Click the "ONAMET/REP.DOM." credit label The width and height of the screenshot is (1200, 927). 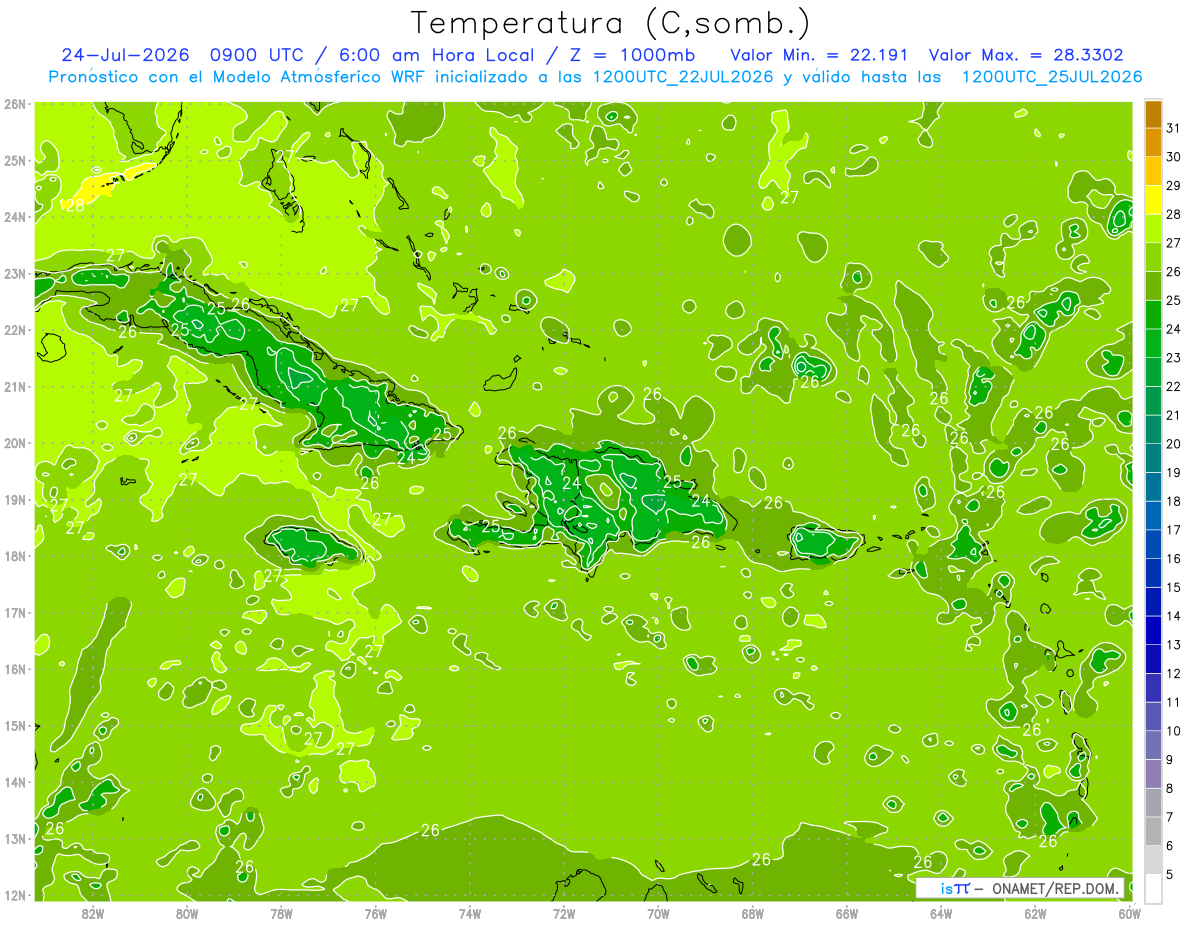pyautogui.click(x=1056, y=888)
